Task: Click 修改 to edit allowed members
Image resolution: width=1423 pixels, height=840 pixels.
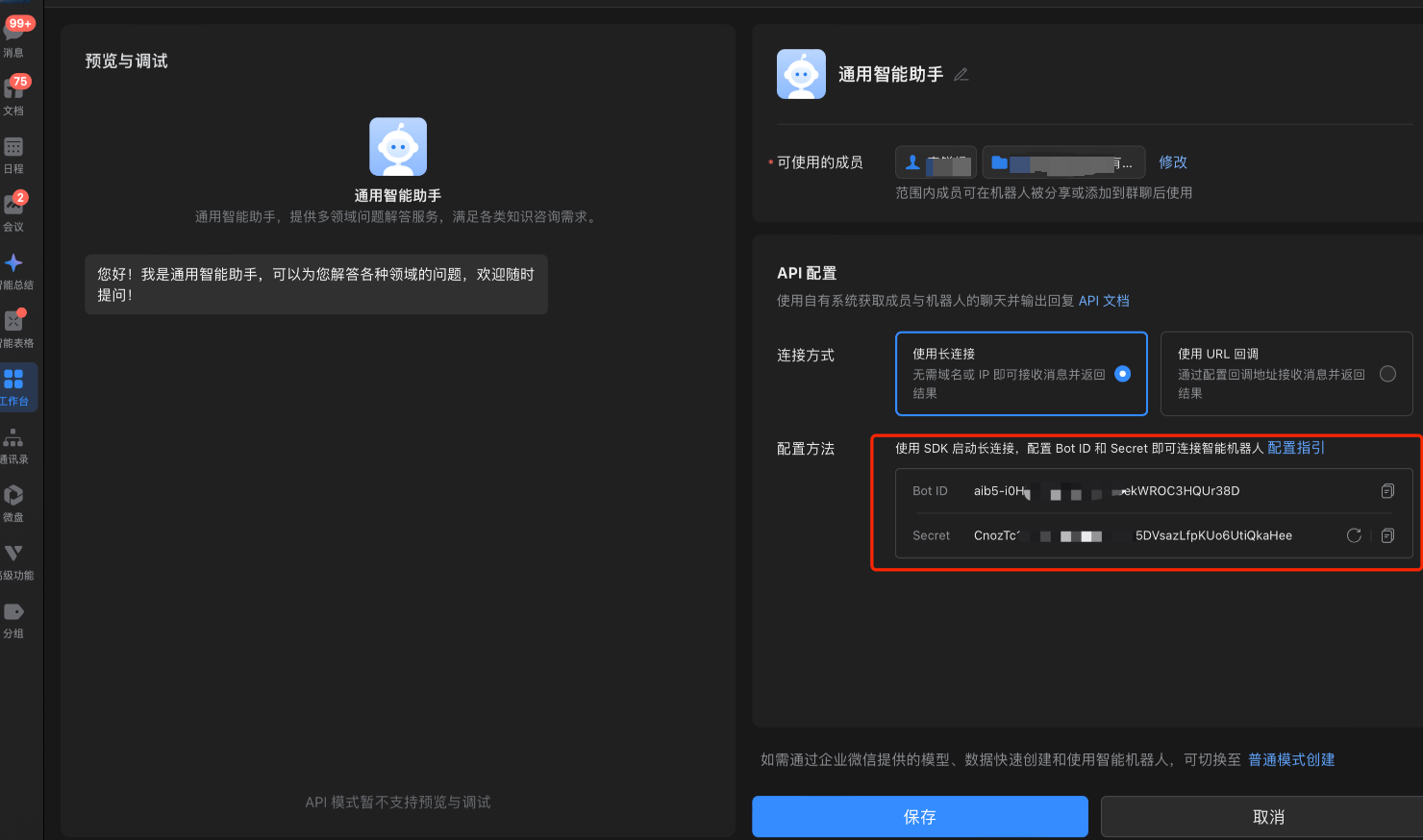Action: [x=1172, y=162]
